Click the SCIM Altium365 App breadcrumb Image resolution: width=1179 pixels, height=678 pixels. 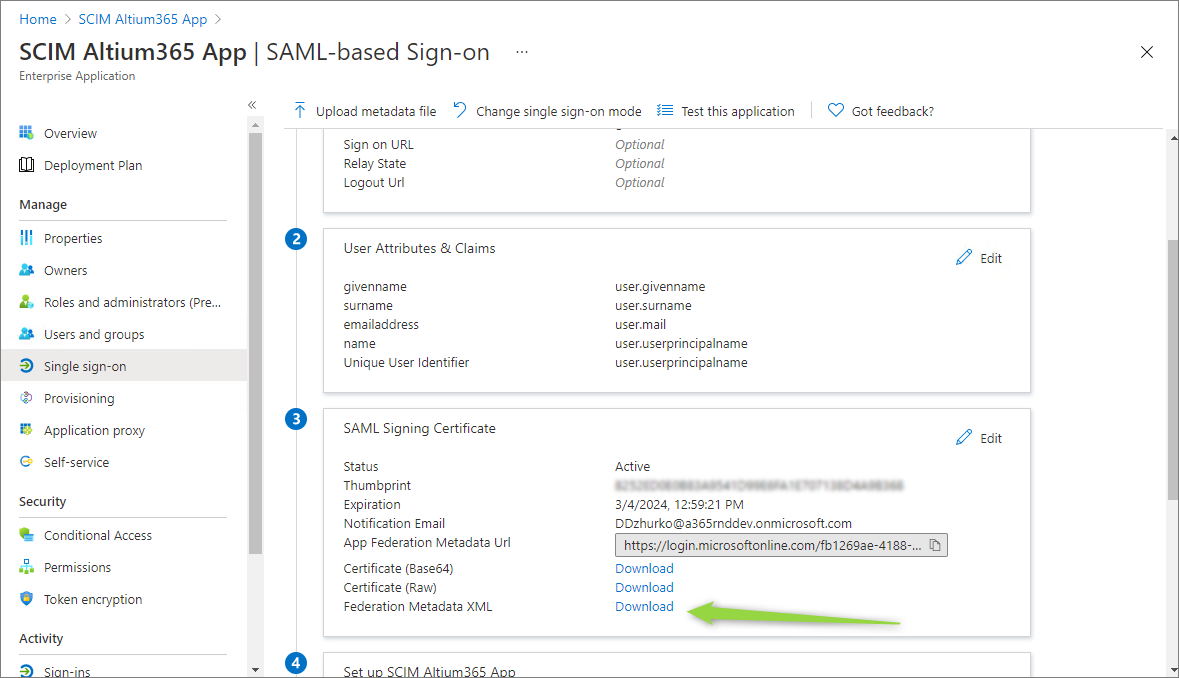(x=142, y=19)
